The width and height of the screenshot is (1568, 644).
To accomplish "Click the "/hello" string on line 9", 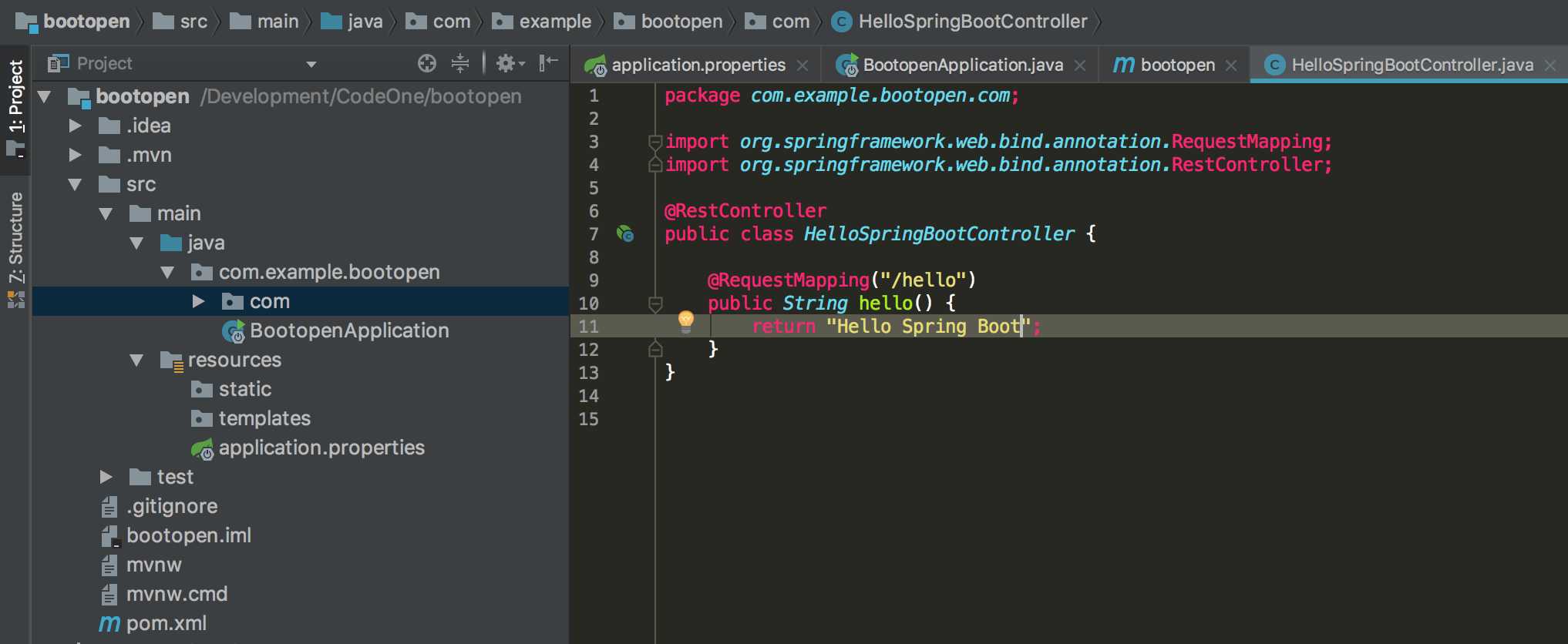I will (x=924, y=280).
